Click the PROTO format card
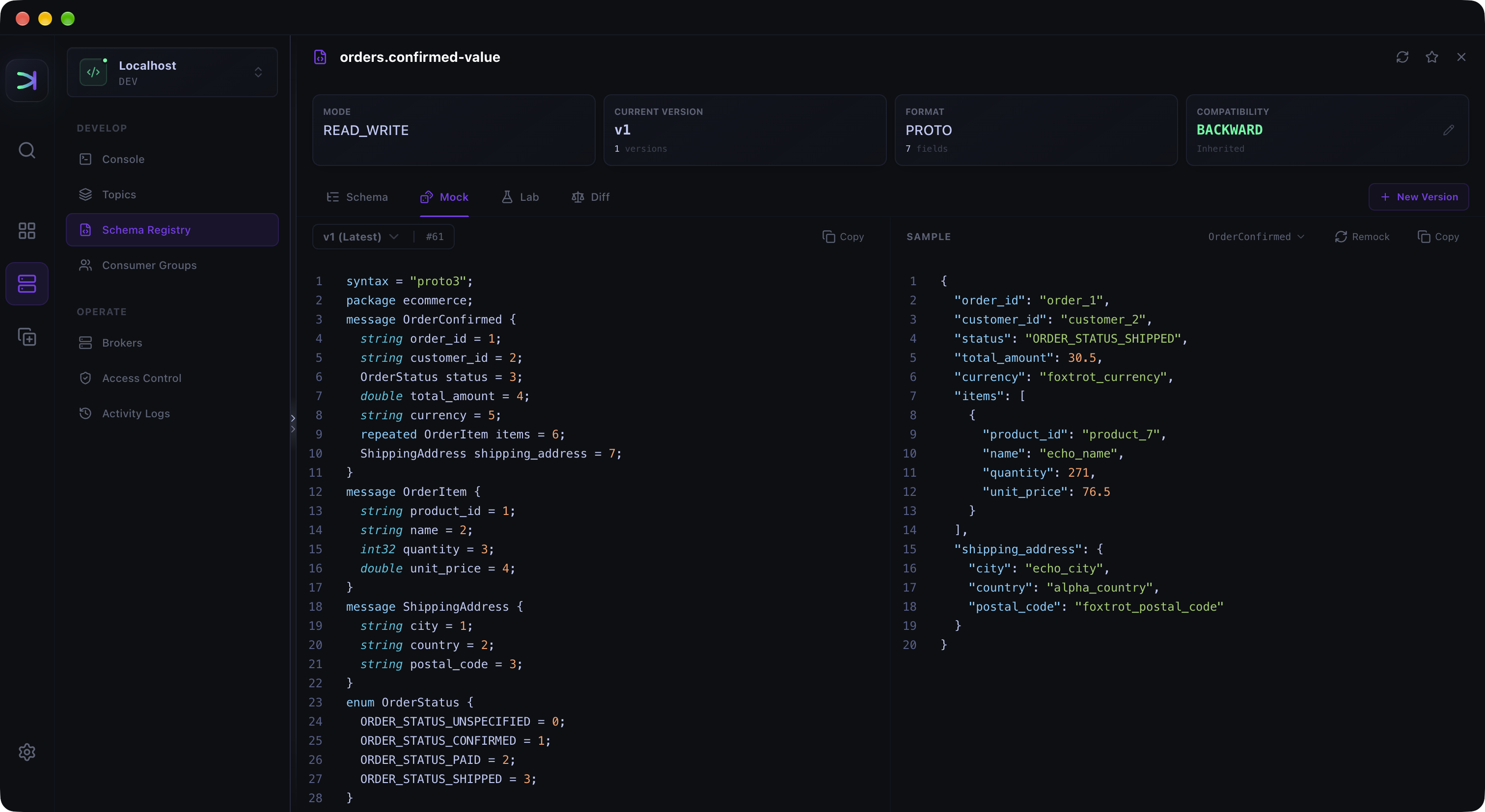1485x812 pixels. point(1036,130)
